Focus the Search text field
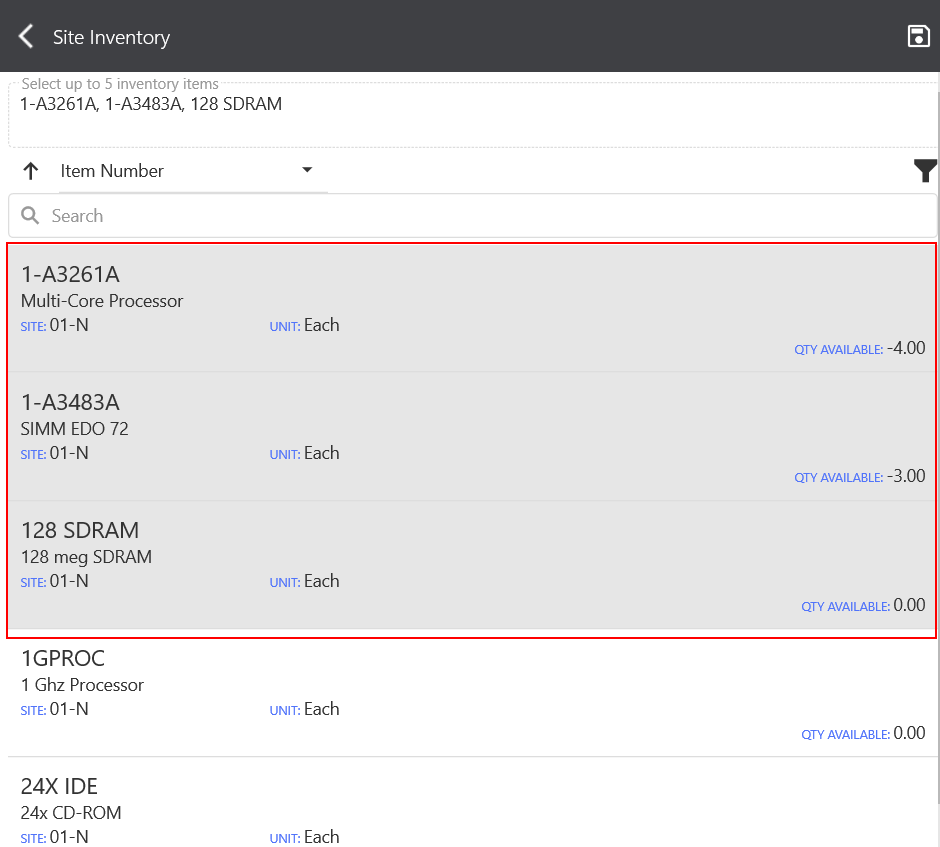Viewport: 940px width, 847px height. [480, 216]
